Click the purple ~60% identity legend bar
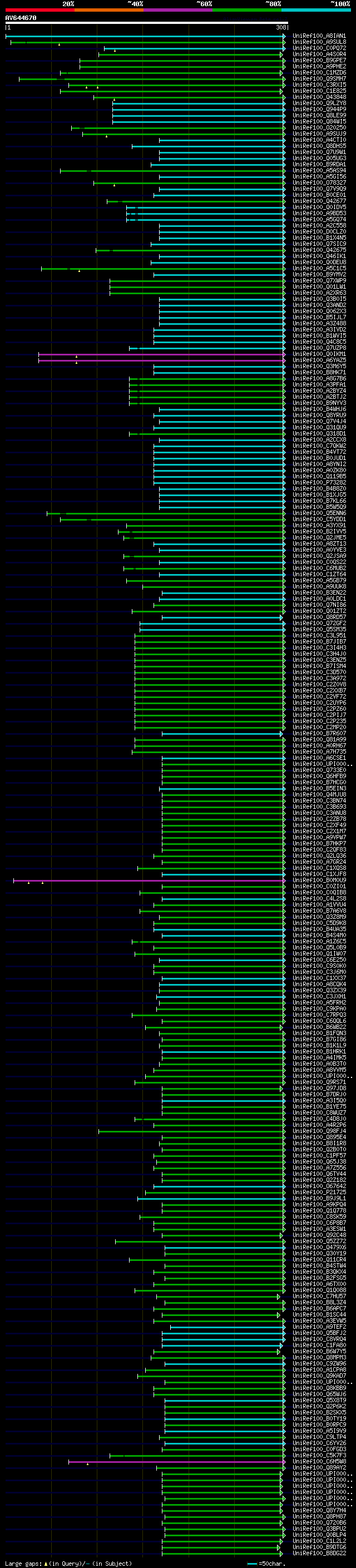Screen dimensions: 356x1568 tap(179, 10)
